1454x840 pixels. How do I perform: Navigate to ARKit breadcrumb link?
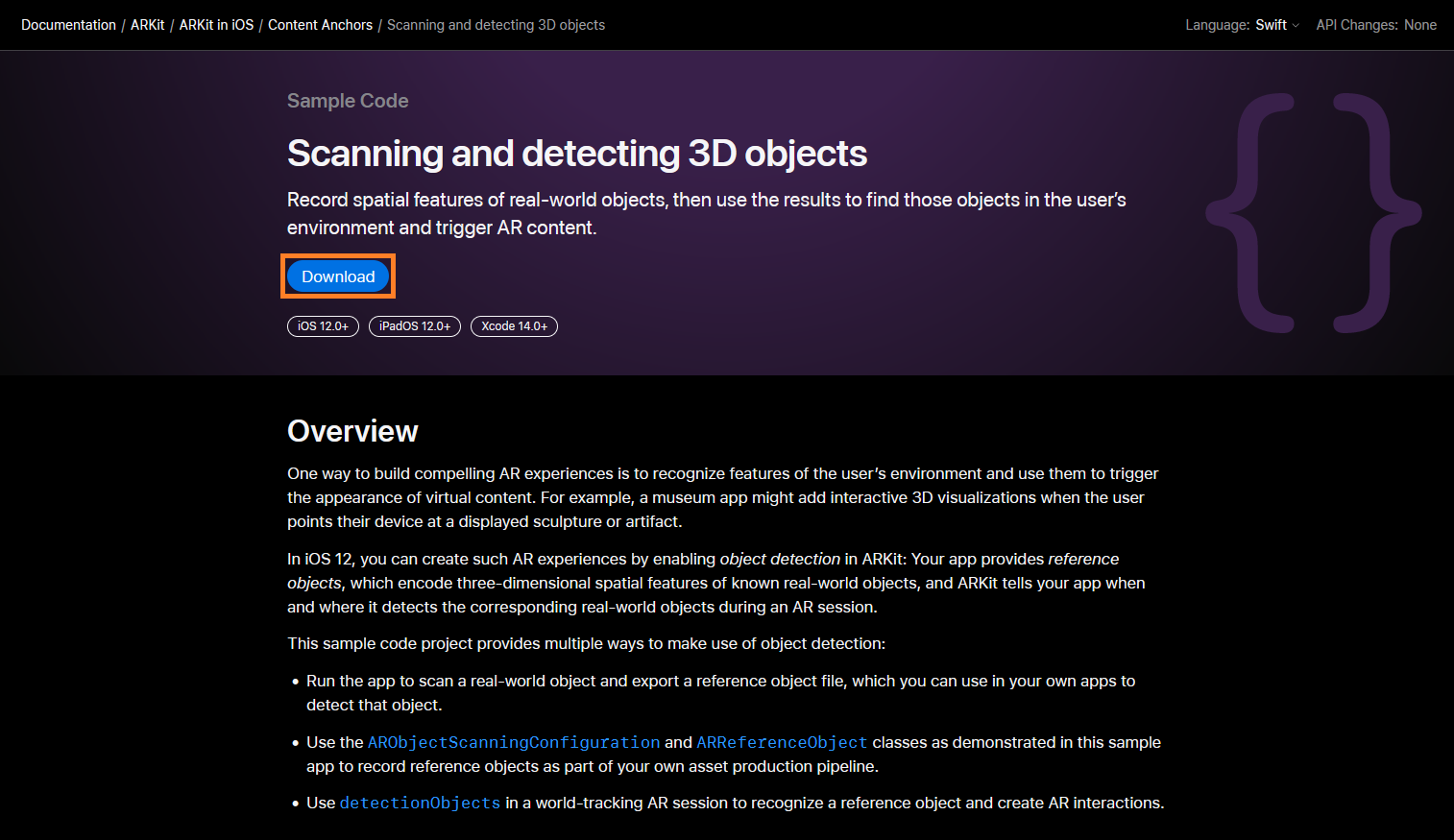click(148, 25)
